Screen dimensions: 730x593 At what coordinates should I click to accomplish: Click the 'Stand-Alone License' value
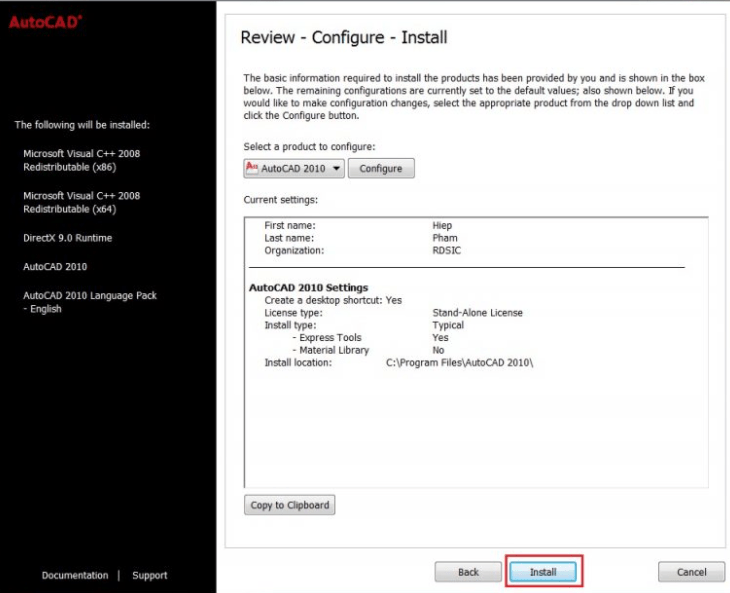click(x=477, y=313)
